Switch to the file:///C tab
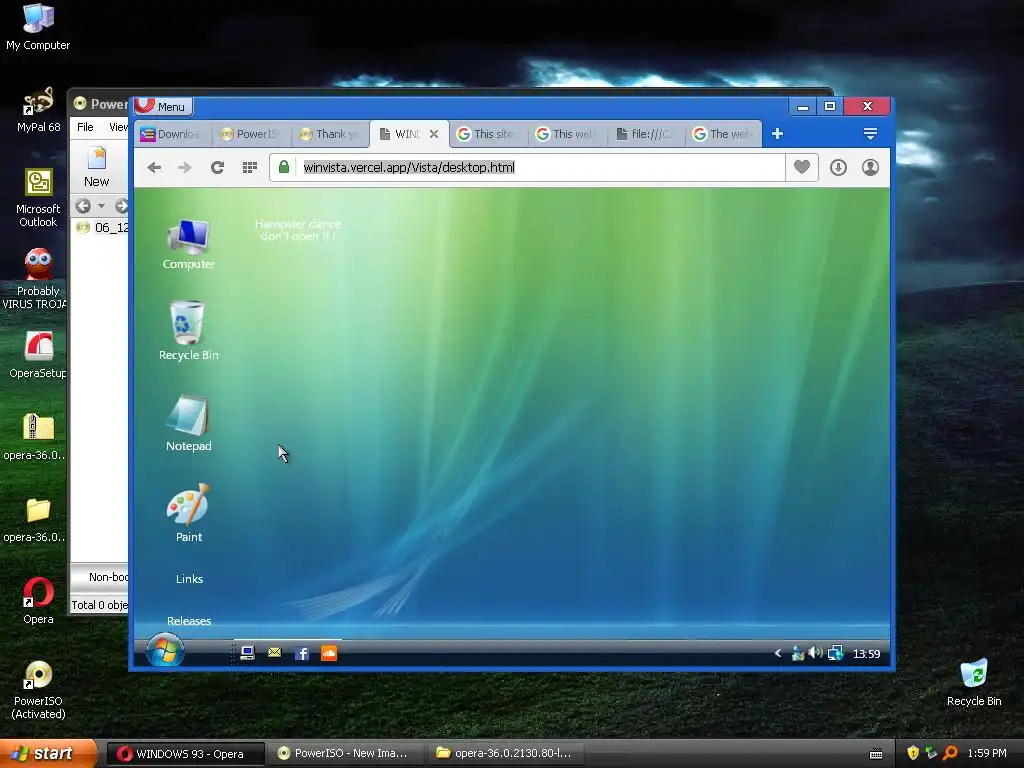Viewport: 1024px width, 768px height. [x=646, y=134]
